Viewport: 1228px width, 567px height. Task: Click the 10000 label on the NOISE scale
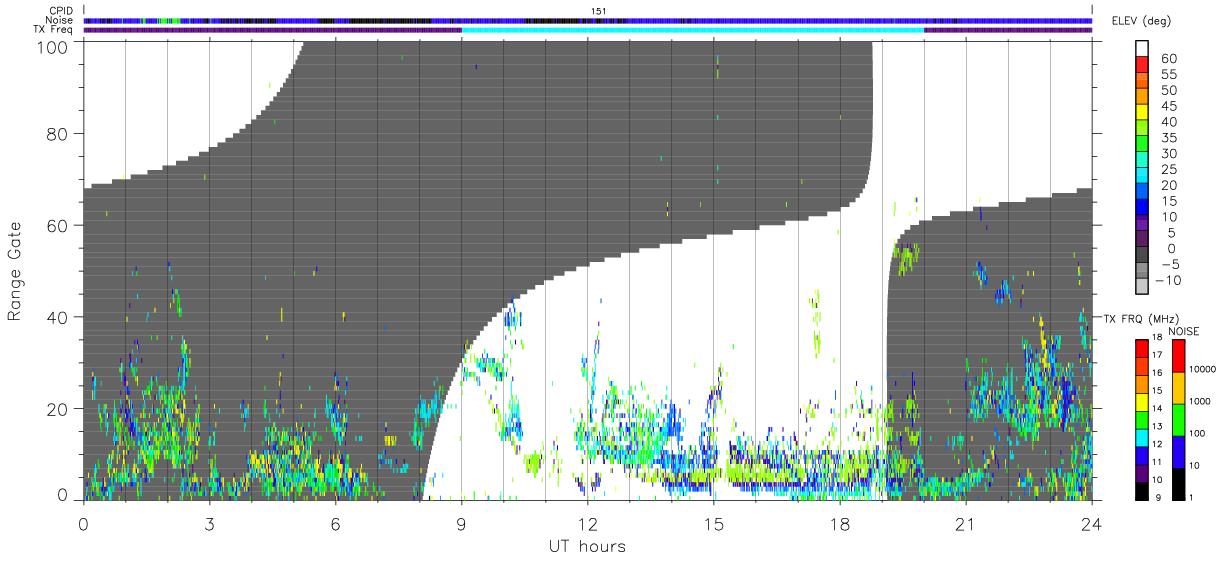tap(1203, 369)
